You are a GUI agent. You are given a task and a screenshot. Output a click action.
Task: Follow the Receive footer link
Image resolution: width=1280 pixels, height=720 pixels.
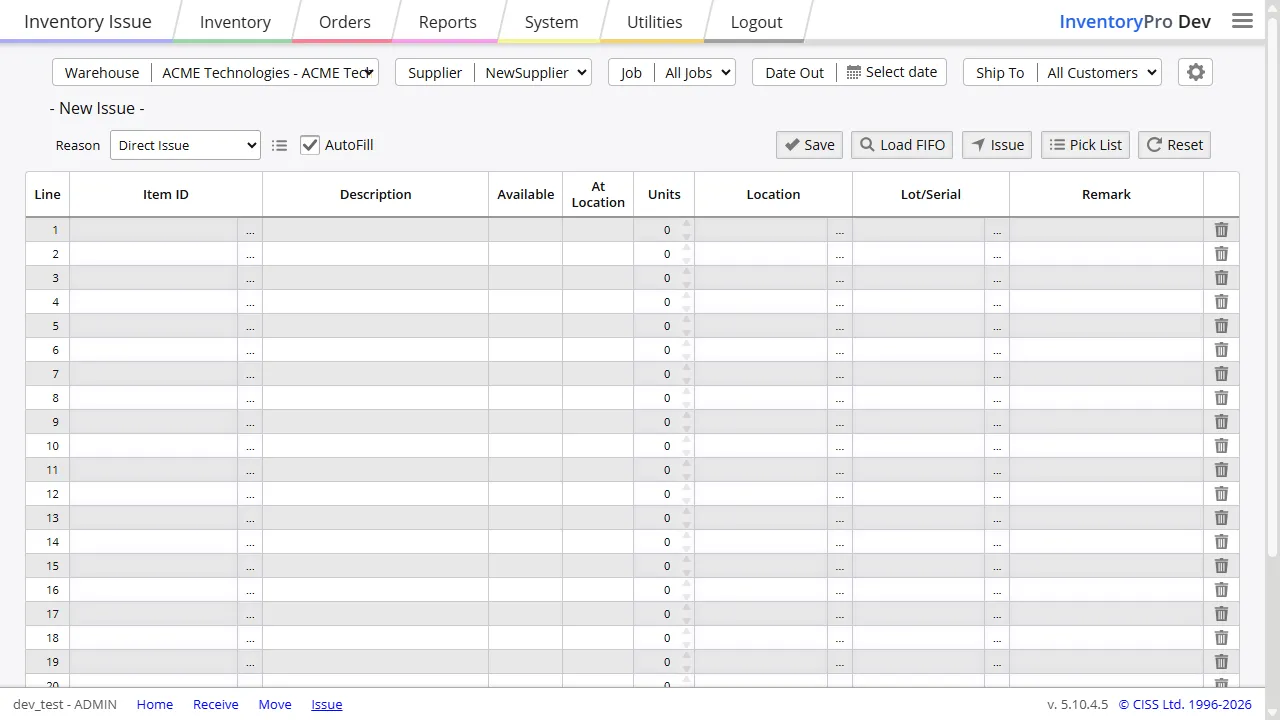coord(216,704)
